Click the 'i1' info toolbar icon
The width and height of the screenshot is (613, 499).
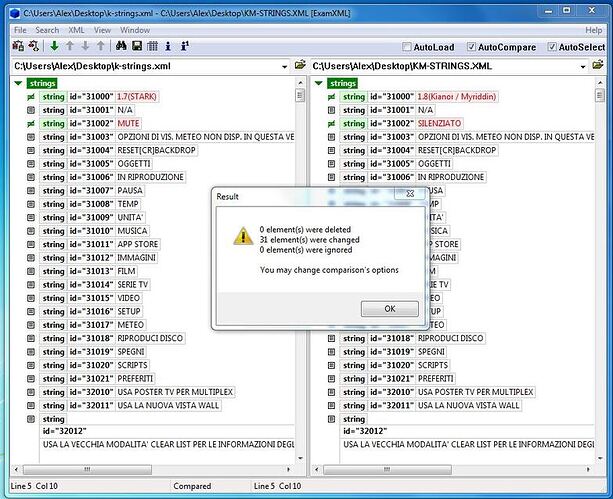coord(185,46)
